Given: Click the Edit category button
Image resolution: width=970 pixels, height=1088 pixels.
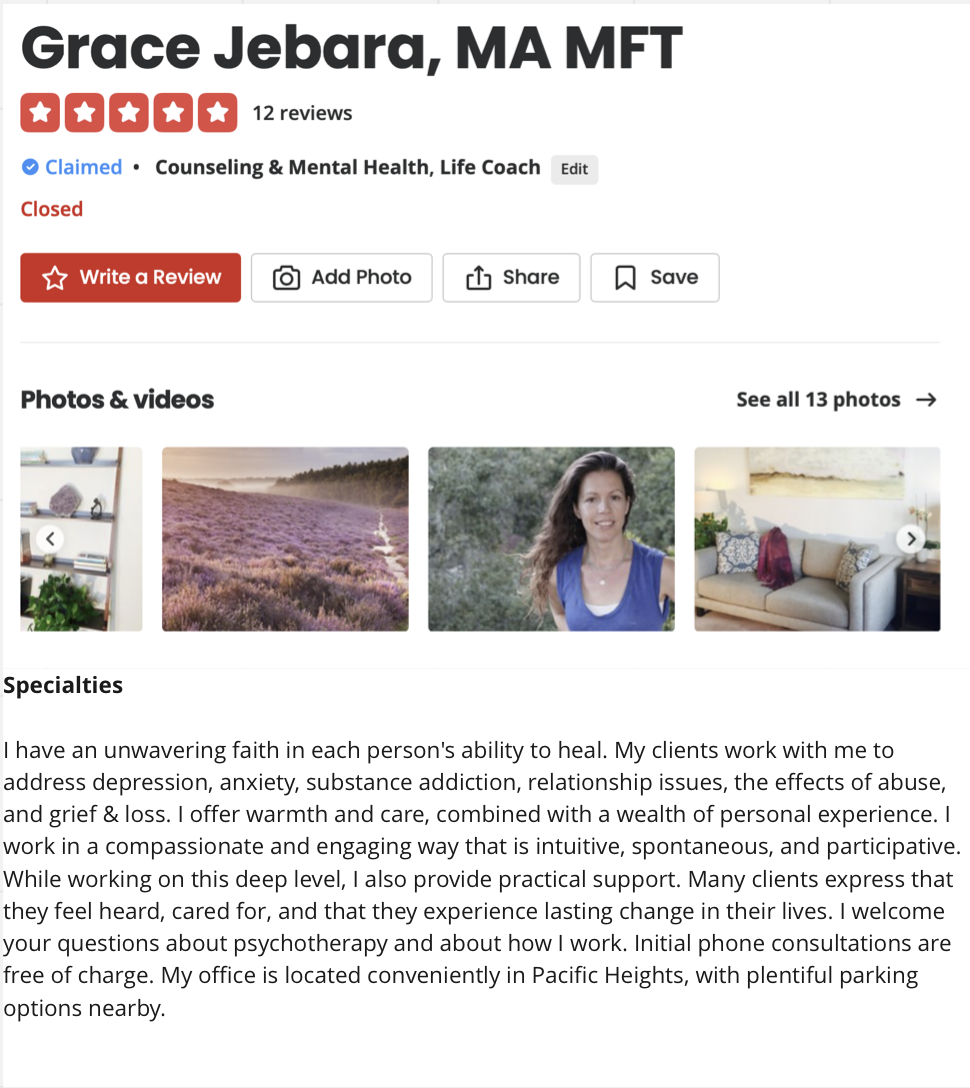Looking at the screenshot, I should [x=575, y=169].
